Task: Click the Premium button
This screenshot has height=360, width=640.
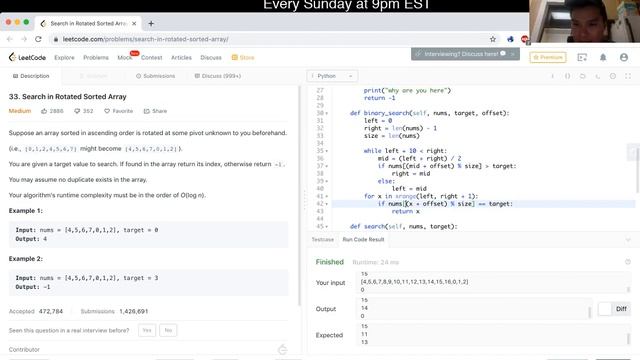Action: coord(548,58)
